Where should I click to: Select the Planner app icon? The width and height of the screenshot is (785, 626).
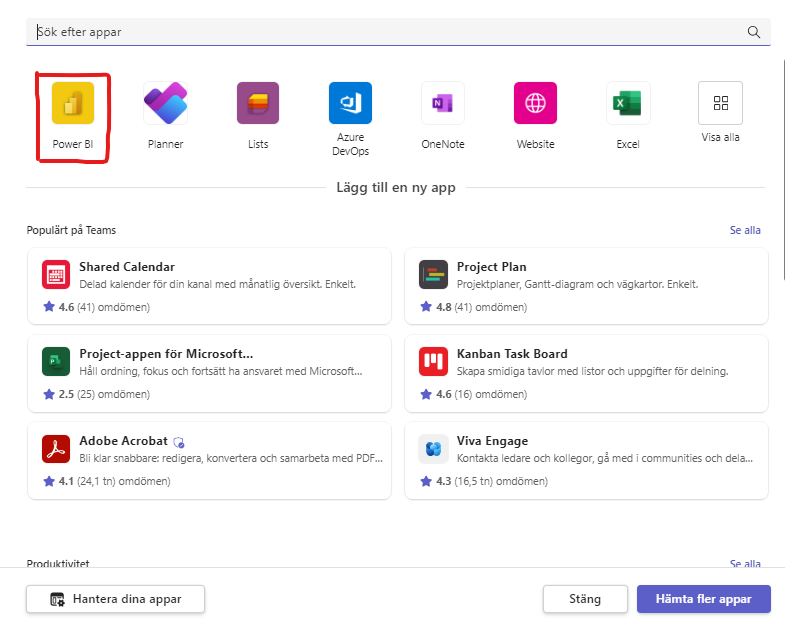pyautogui.click(x=165, y=103)
